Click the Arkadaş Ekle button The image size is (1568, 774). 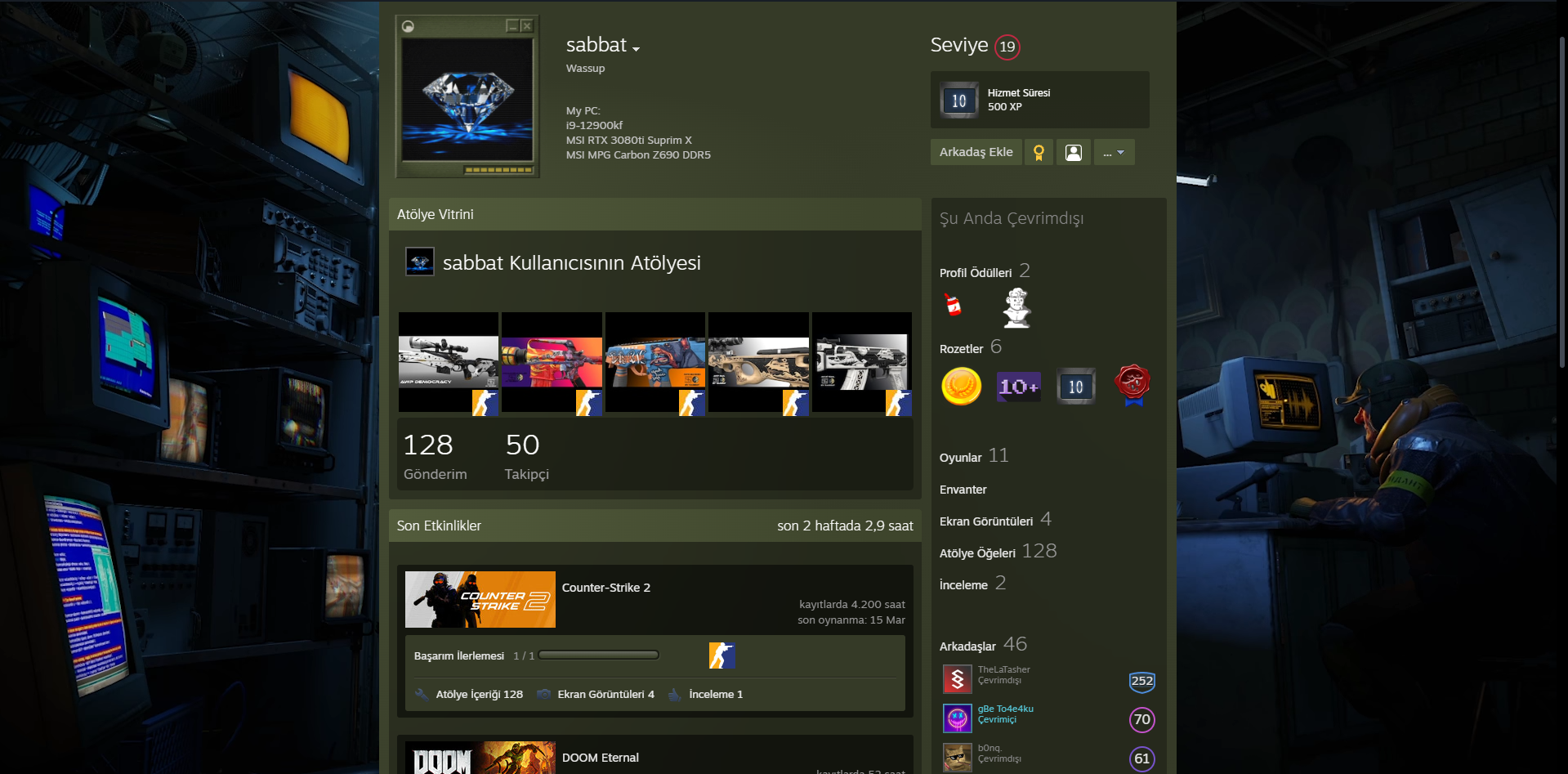tap(976, 152)
